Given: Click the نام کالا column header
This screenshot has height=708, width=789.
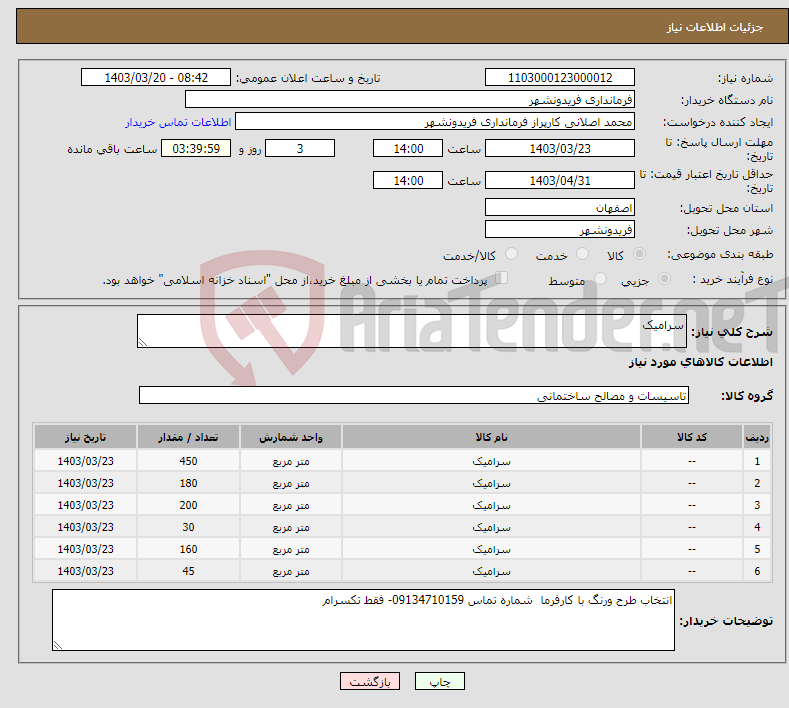Looking at the screenshot, I should 491,437.
